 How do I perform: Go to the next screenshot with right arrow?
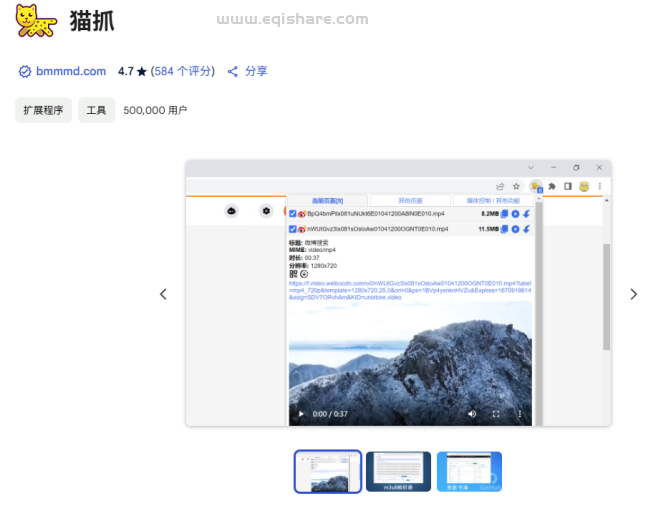pyautogui.click(x=633, y=294)
